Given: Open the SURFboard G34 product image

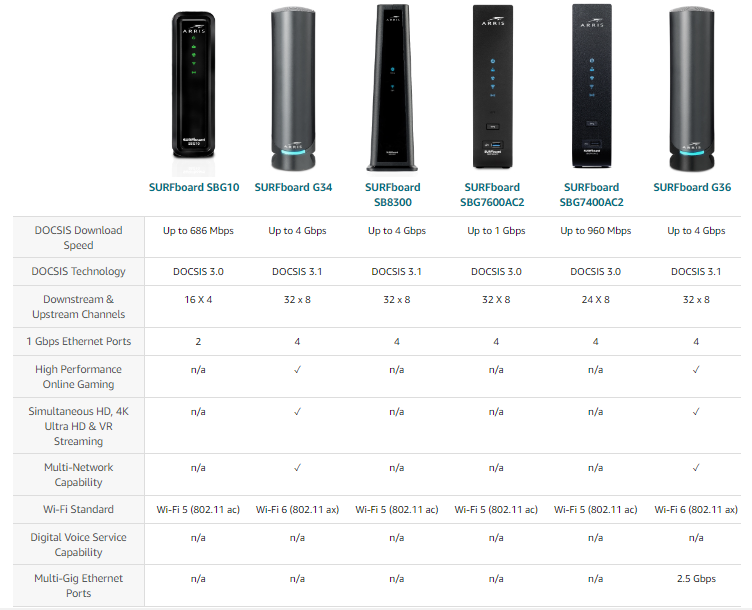Looking at the screenshot, I should [297, 88].
